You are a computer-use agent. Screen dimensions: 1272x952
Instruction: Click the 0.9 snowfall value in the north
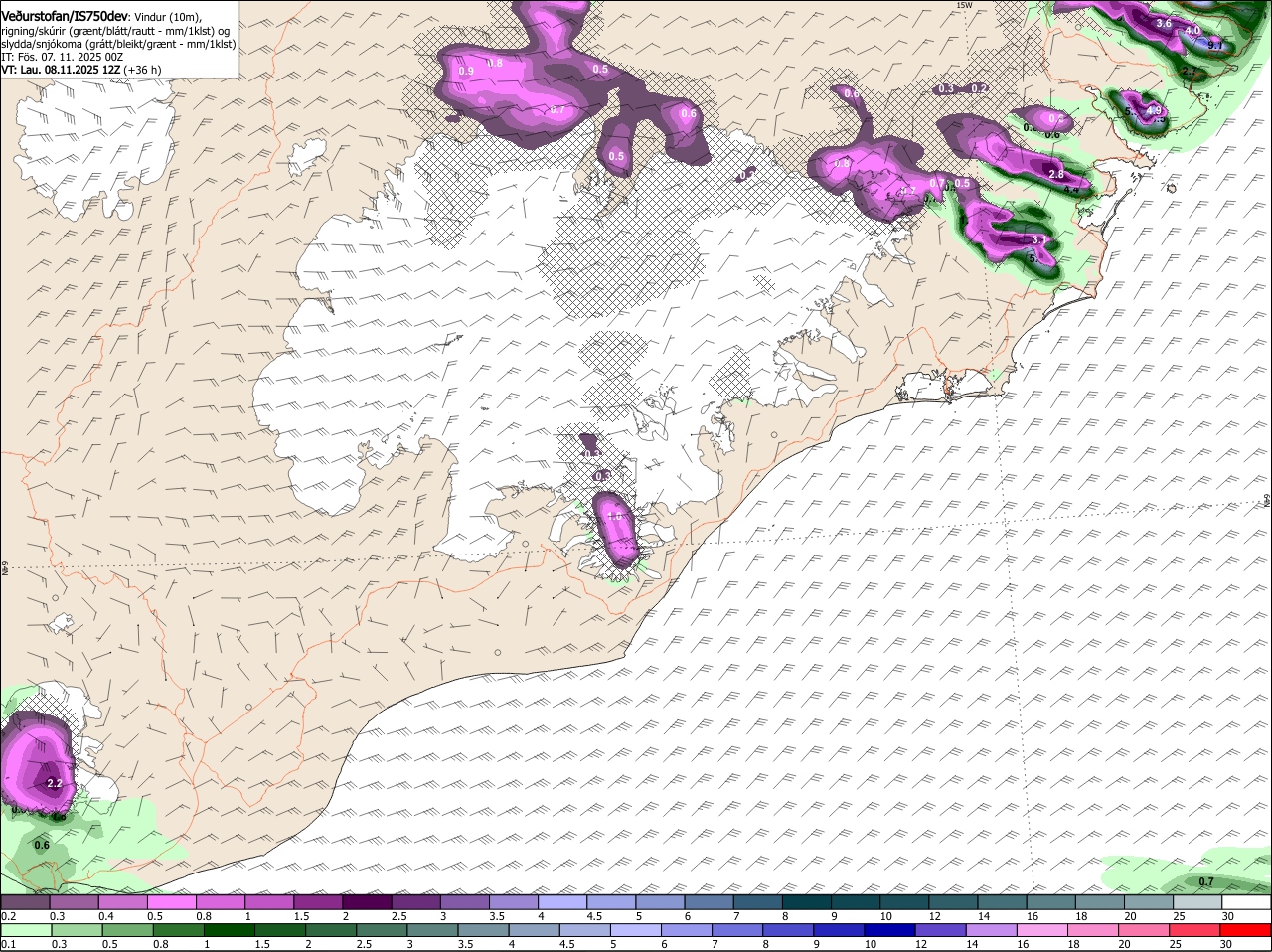466,72
